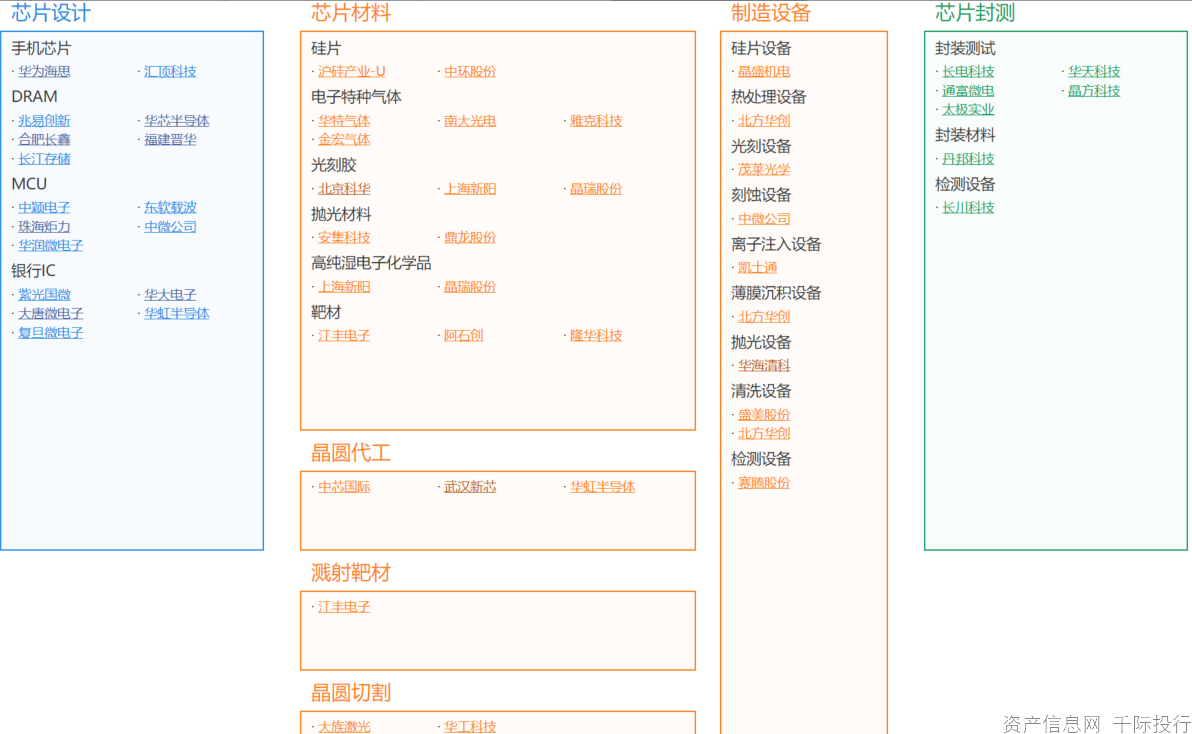
Task: Open 赛腾股份 in the 制造设备 box
Action: [x=764, y=483]
